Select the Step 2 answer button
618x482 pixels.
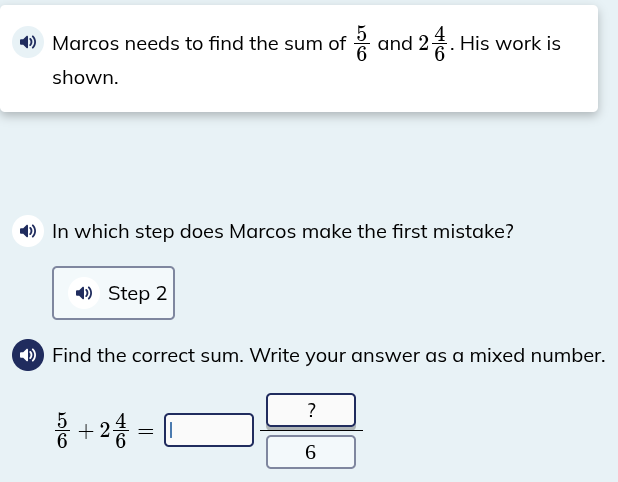coord(113,293)
